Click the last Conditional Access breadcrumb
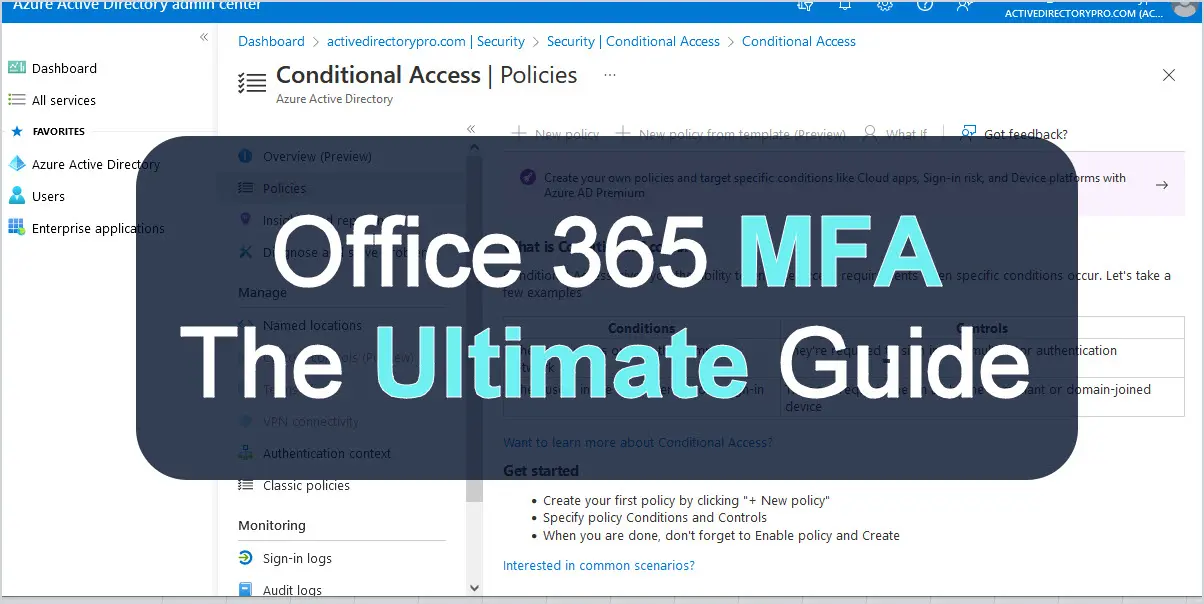The width and height of the screenshot is (1204, 604). [x=799, y=41]
